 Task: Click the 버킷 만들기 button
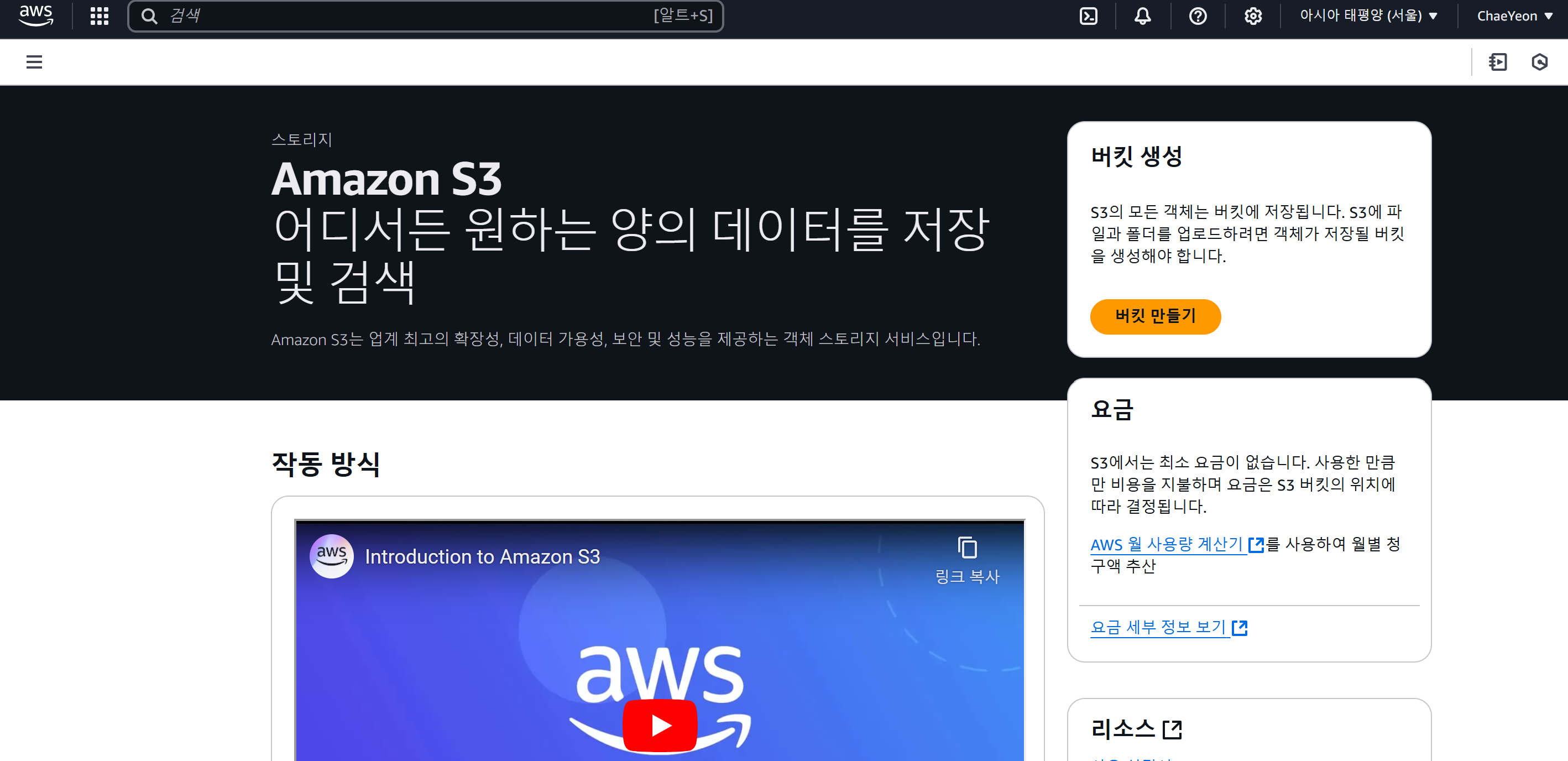click(x=1154, y=316)
